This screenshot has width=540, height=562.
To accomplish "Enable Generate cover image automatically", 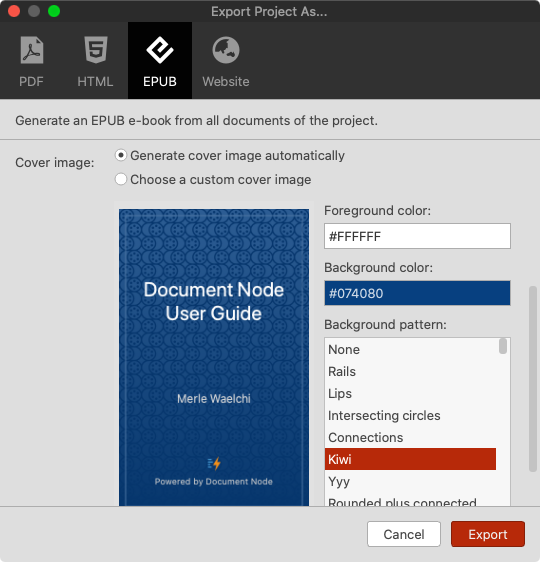I will (121, 156).
